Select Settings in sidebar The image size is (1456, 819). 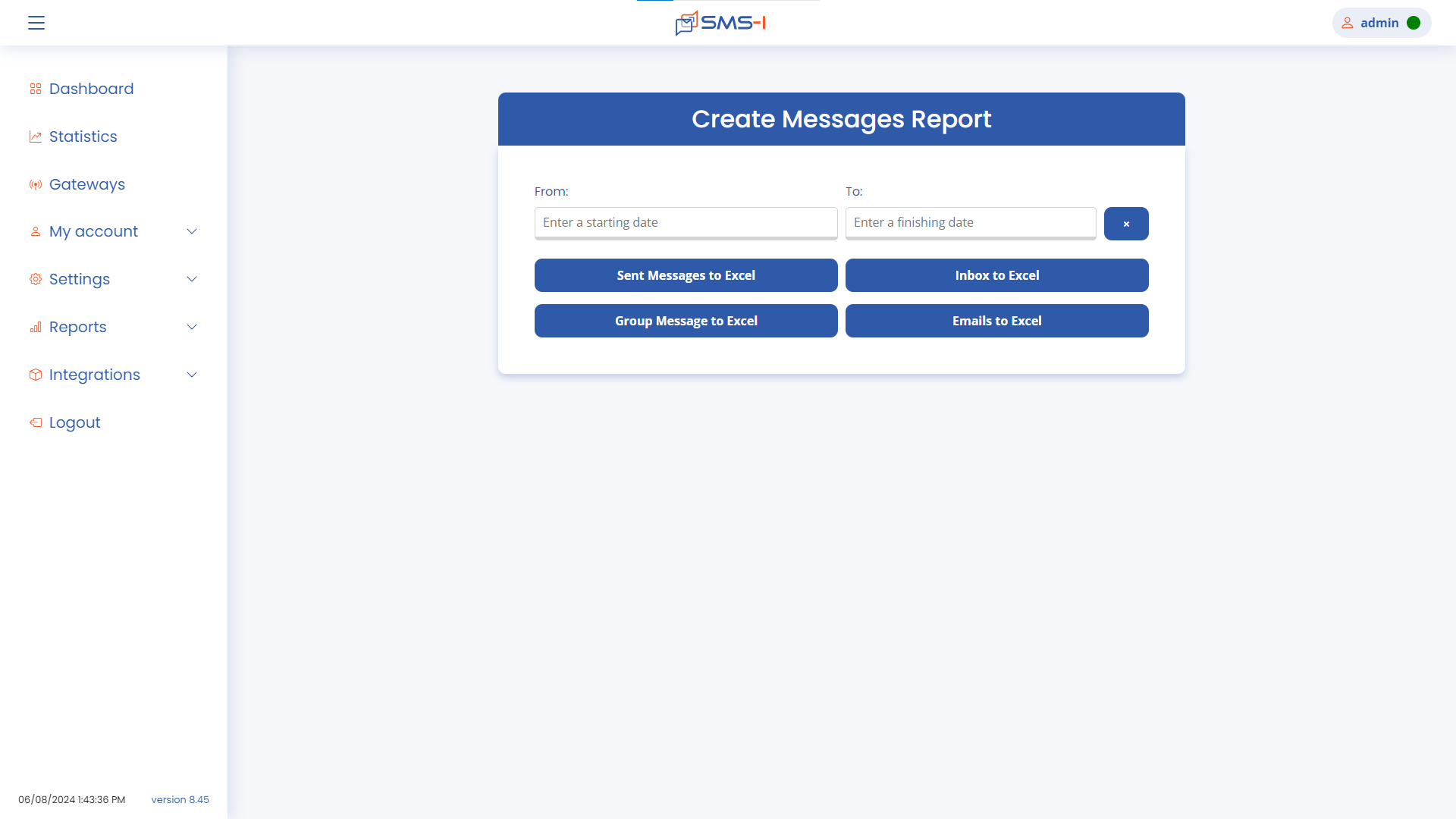(x=80, y=279)
